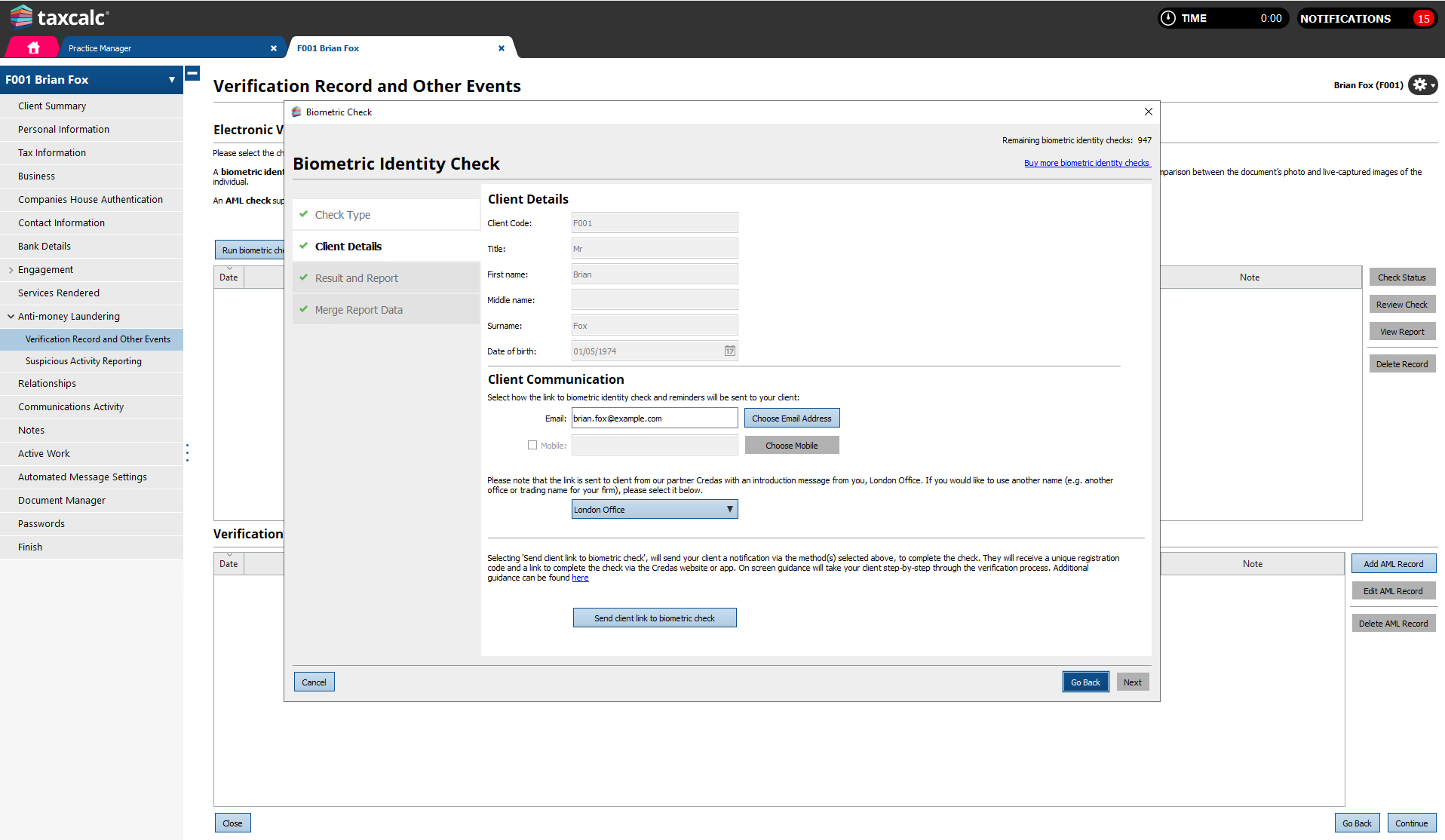Click inside the Email address input field
1445x840 pixels.
pos(653,418)
